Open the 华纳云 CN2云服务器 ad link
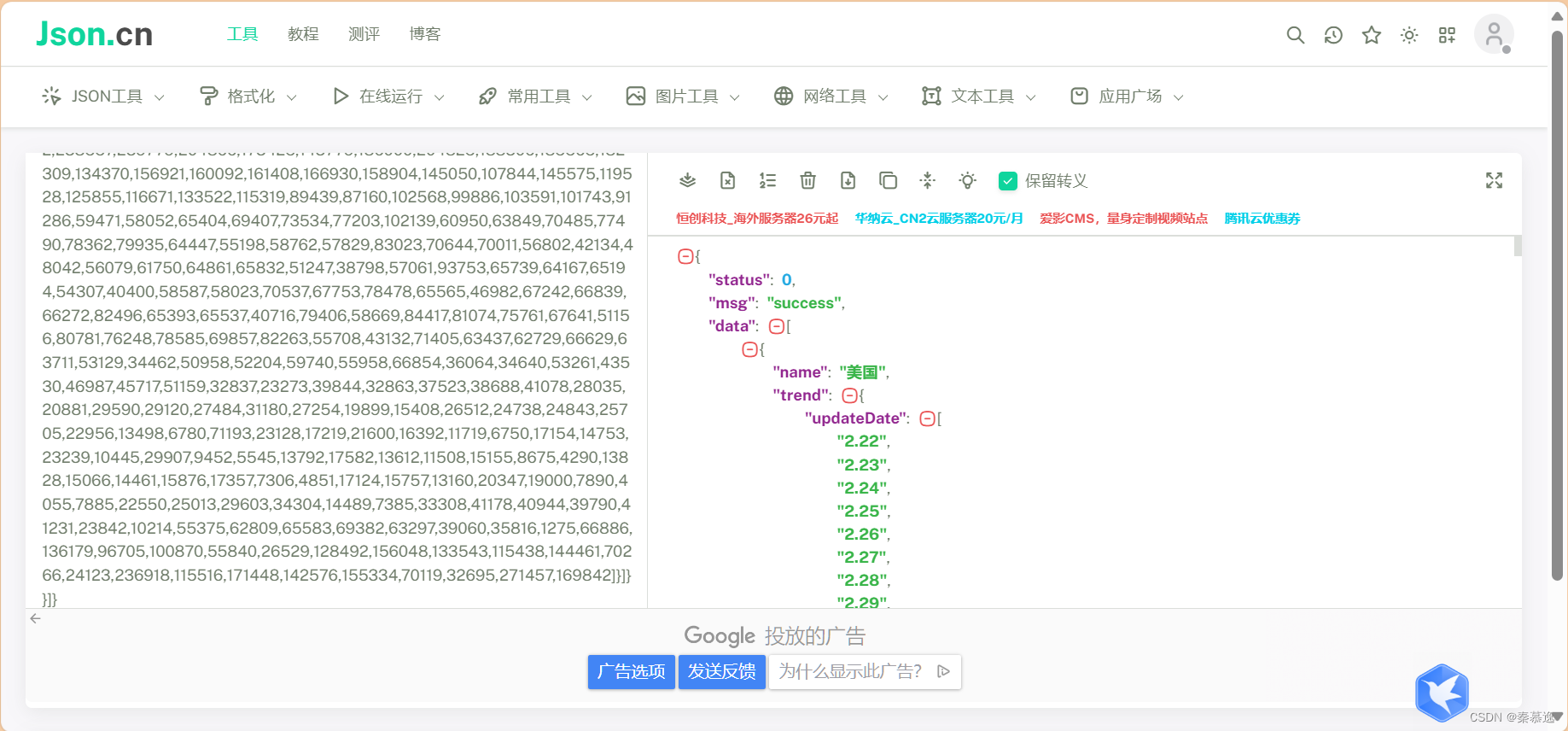The image size is (1568, 731). pos(939,219)
